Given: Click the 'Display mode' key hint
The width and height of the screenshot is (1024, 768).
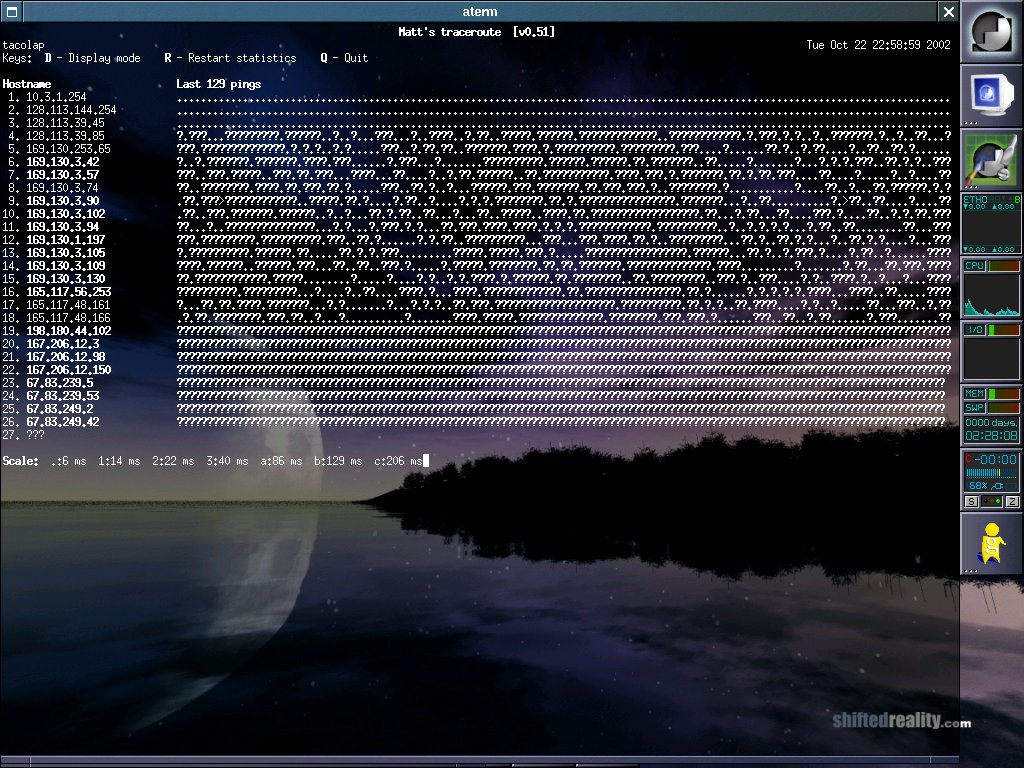Looking at the screenshot, I should point(93,58).
